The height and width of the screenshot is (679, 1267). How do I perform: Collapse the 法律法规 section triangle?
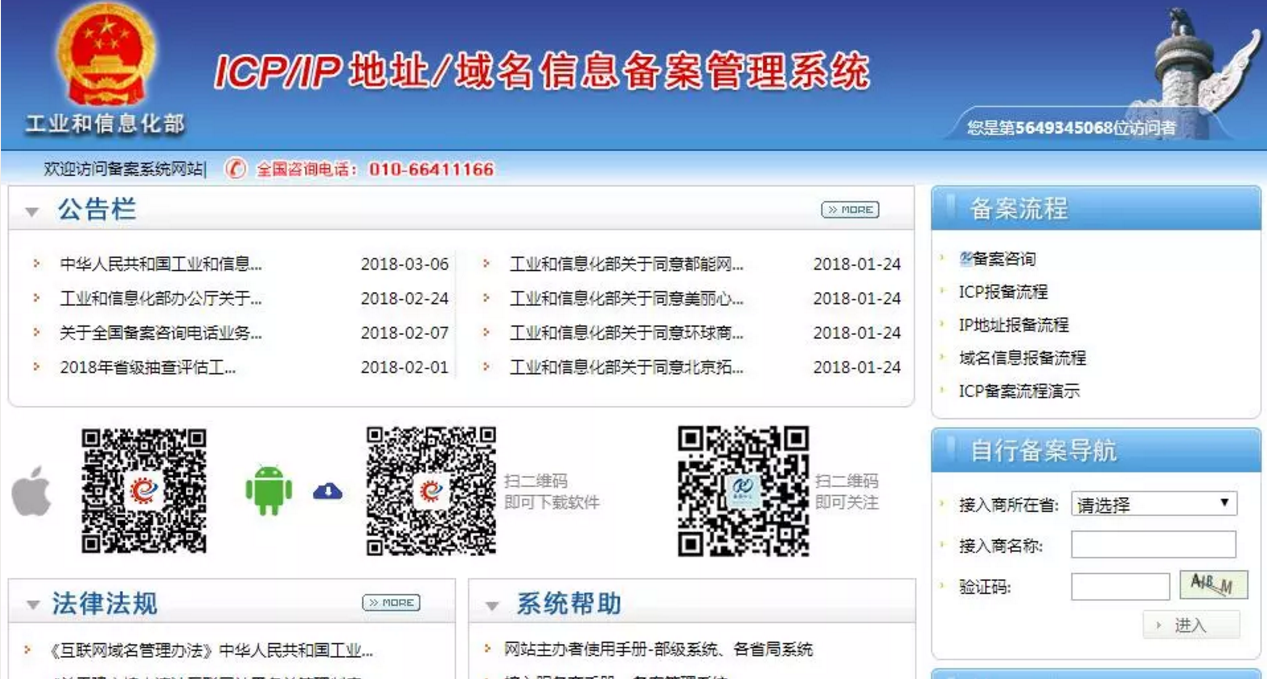pos(32,606)
